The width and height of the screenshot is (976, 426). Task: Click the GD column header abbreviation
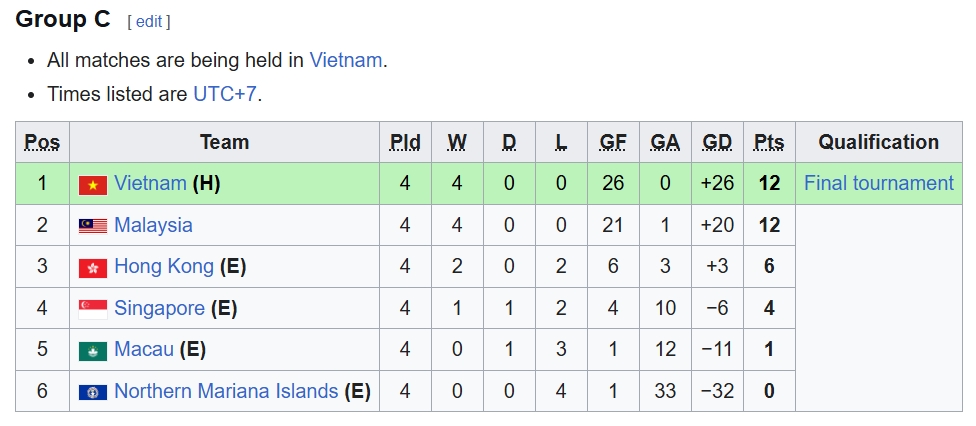coord(717,142)
